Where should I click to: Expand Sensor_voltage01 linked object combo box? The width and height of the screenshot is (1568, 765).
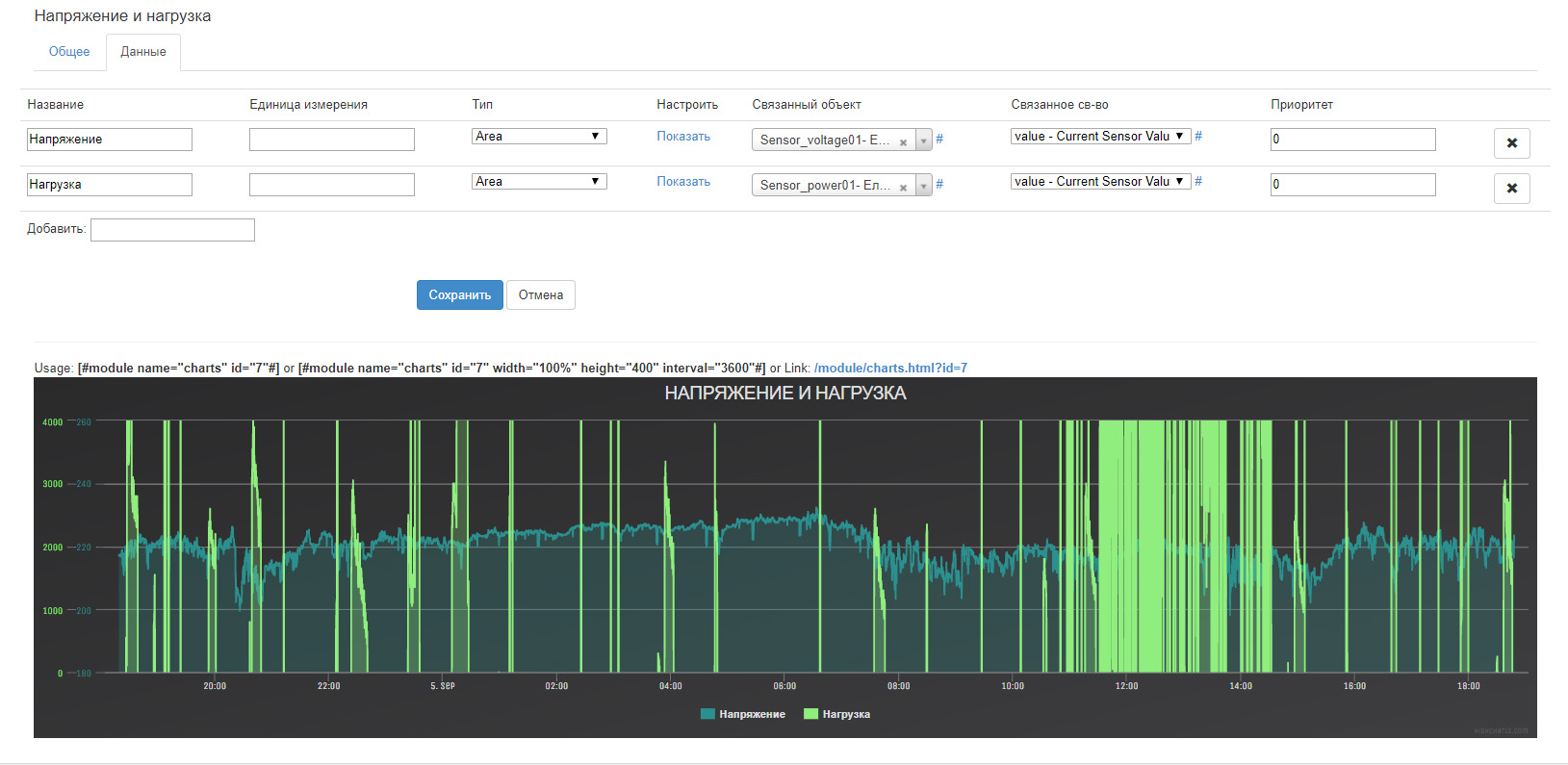(x=923, y=140)
